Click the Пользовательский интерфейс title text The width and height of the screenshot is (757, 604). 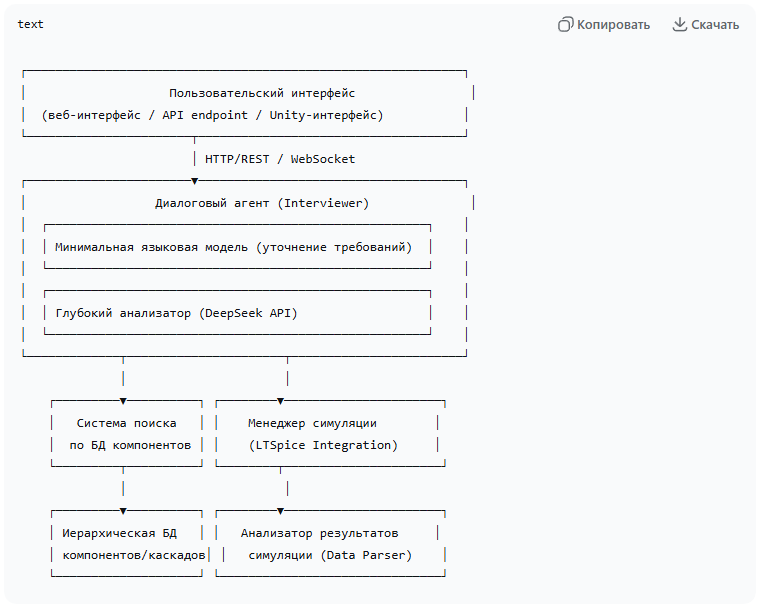tap(262, 93)
